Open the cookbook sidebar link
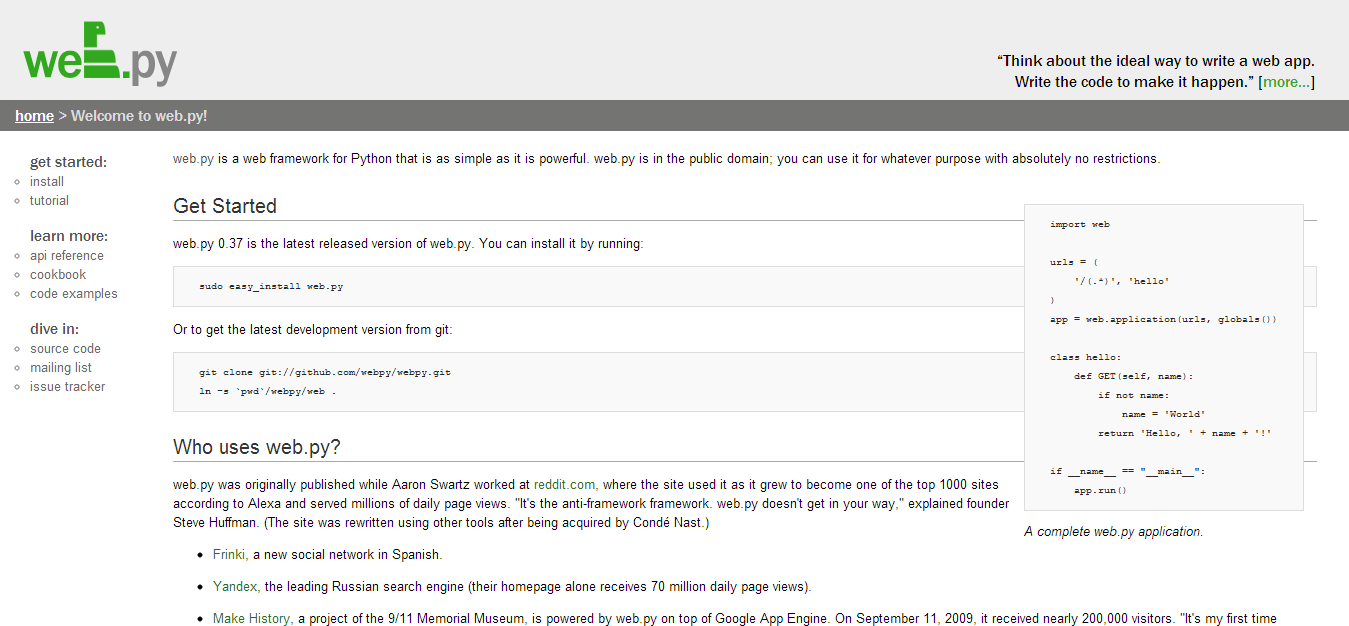This screenshot has height=626, width=1349. tap(58, 275)
